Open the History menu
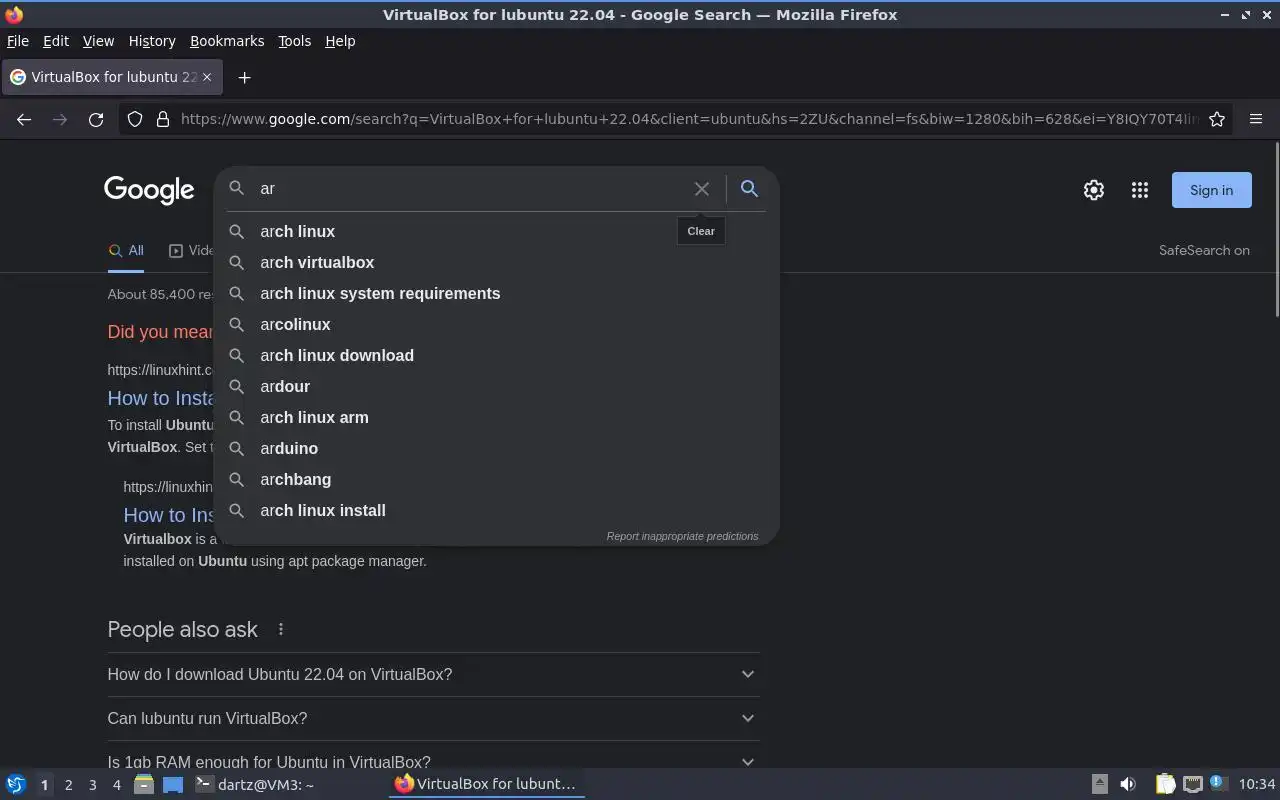This screenshot has width=1280, height=800. tap(152, 41)
